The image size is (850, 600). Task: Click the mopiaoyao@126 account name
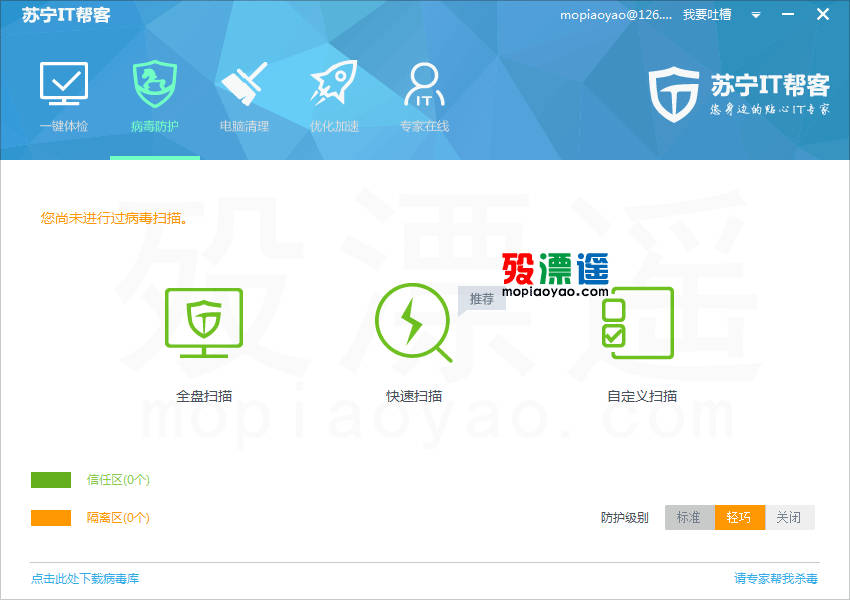click(x=616, y=15)
